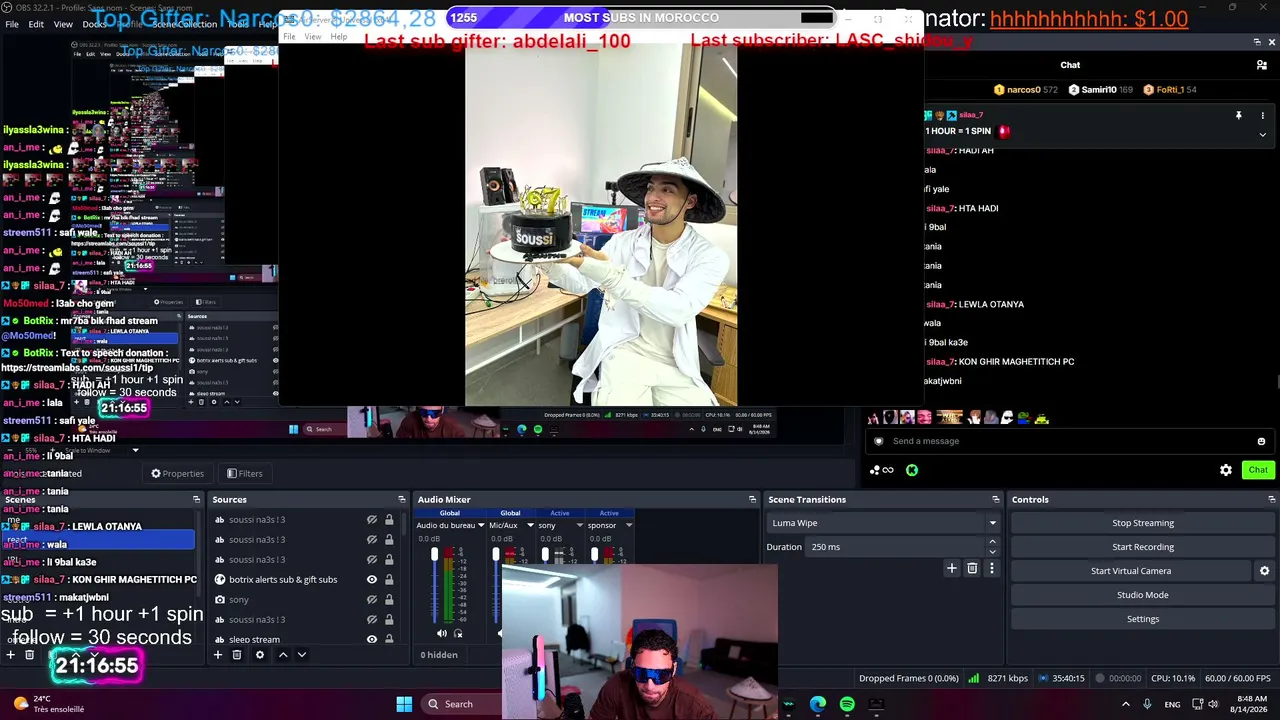Enable Studio Mode
This screenshot has height=720, width=1280.
[x=1143, y=595]
